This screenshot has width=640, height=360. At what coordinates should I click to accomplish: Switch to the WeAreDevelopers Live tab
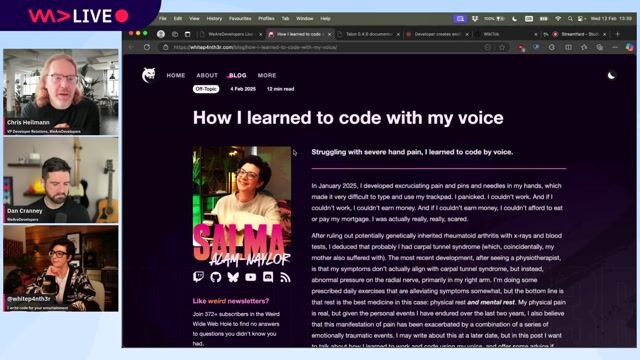(231, 34)
